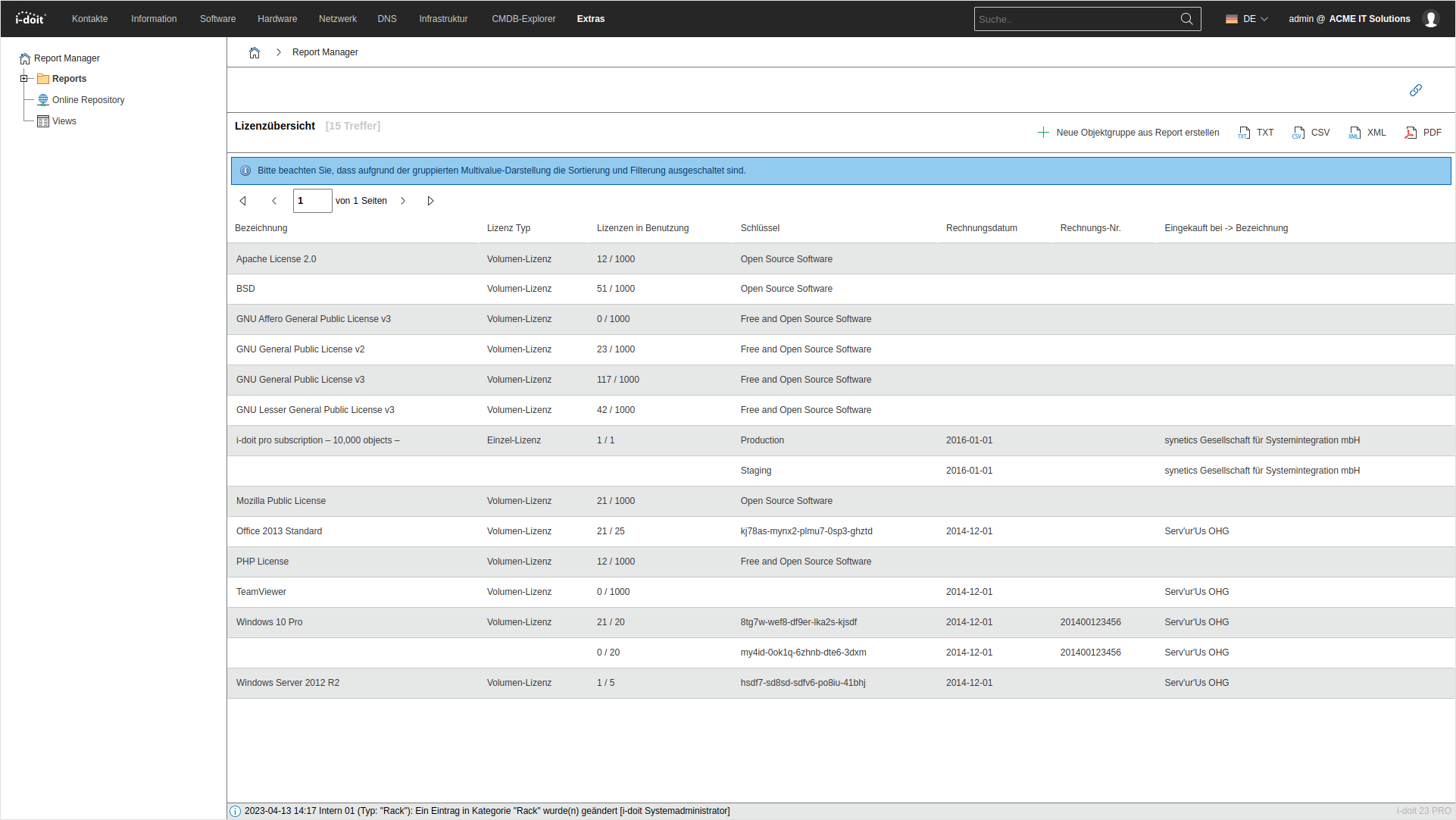Export report as TXT
This screenshot has width=1456, height=820.
[x=1256, y=133]
